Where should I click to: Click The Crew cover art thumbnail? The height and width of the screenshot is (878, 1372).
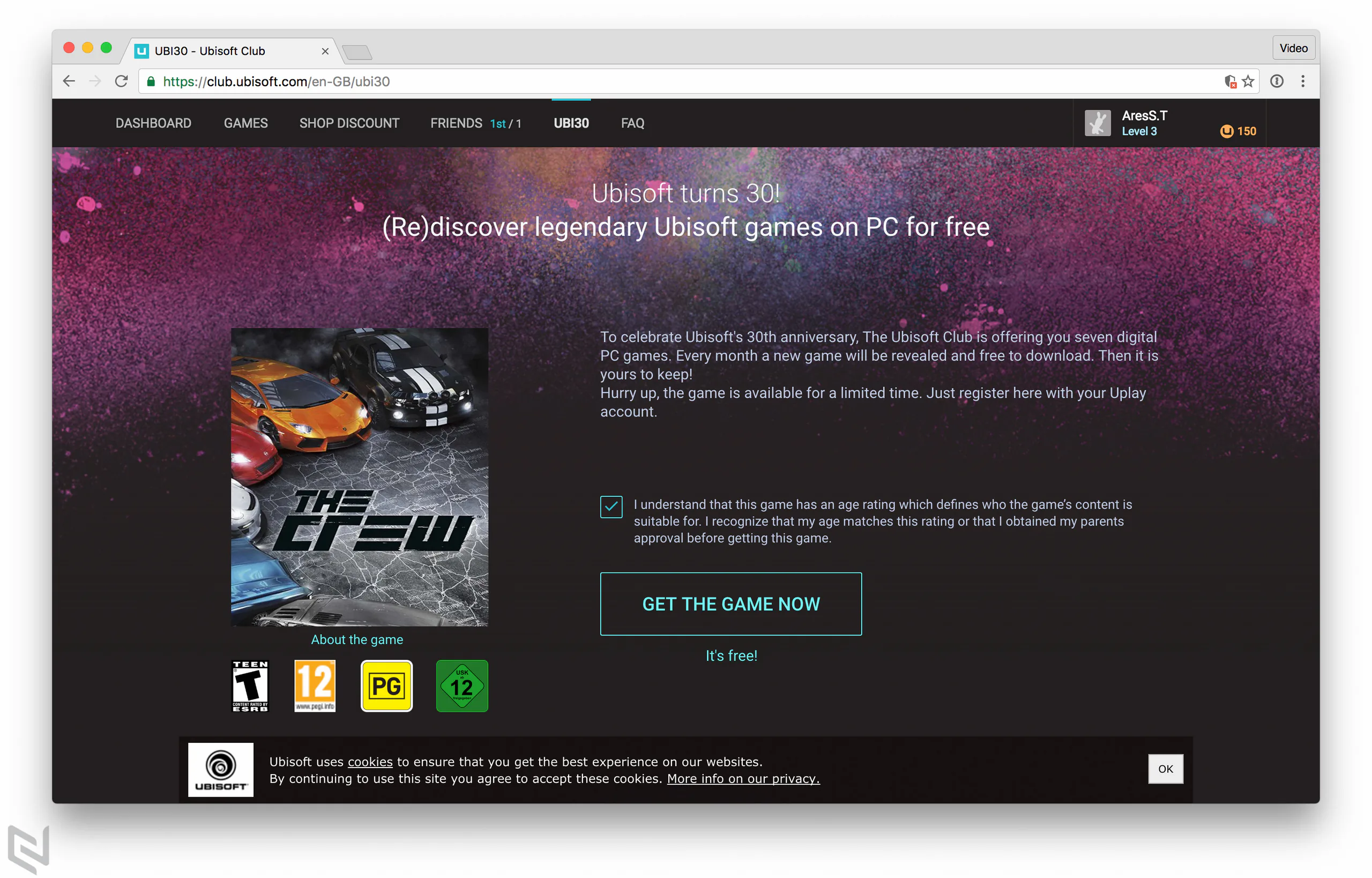(360, 477)
